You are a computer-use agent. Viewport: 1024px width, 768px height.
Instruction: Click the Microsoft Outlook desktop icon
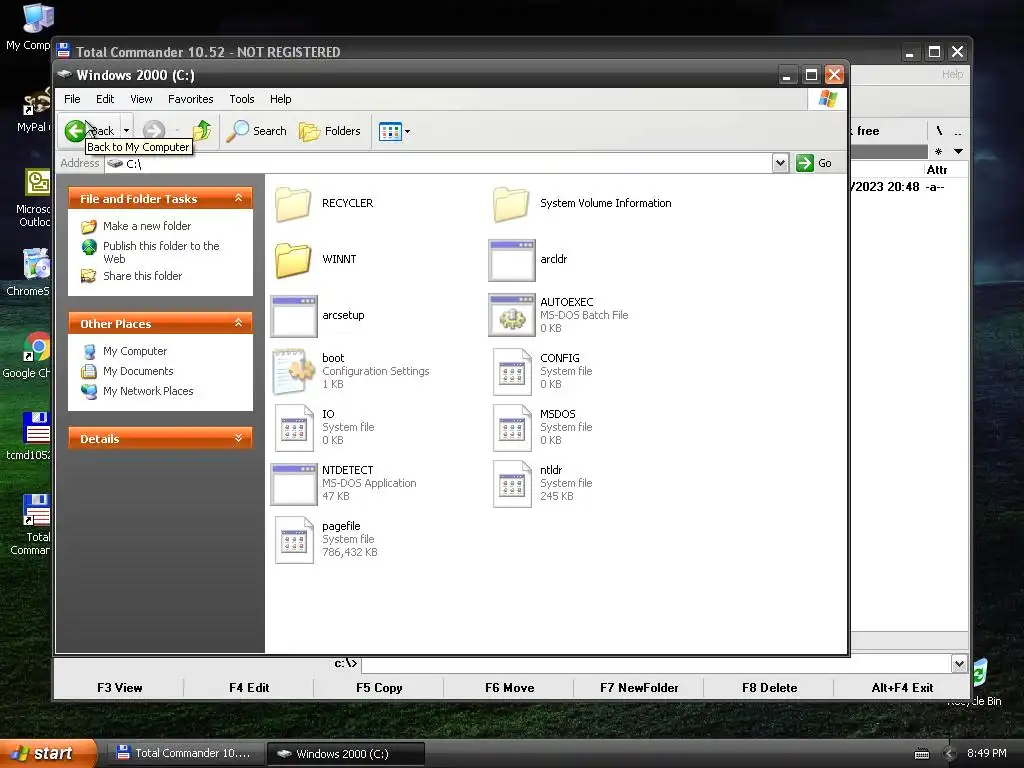(37, 183)
